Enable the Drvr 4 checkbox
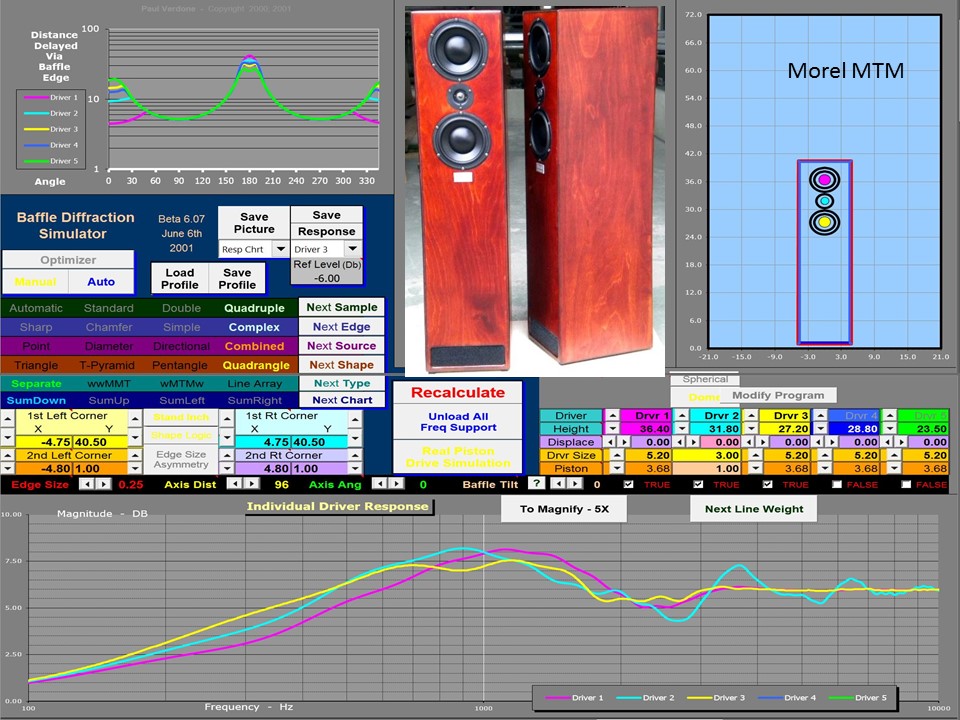The width and height of the screenshot is (960, 720). coord(837,484)
